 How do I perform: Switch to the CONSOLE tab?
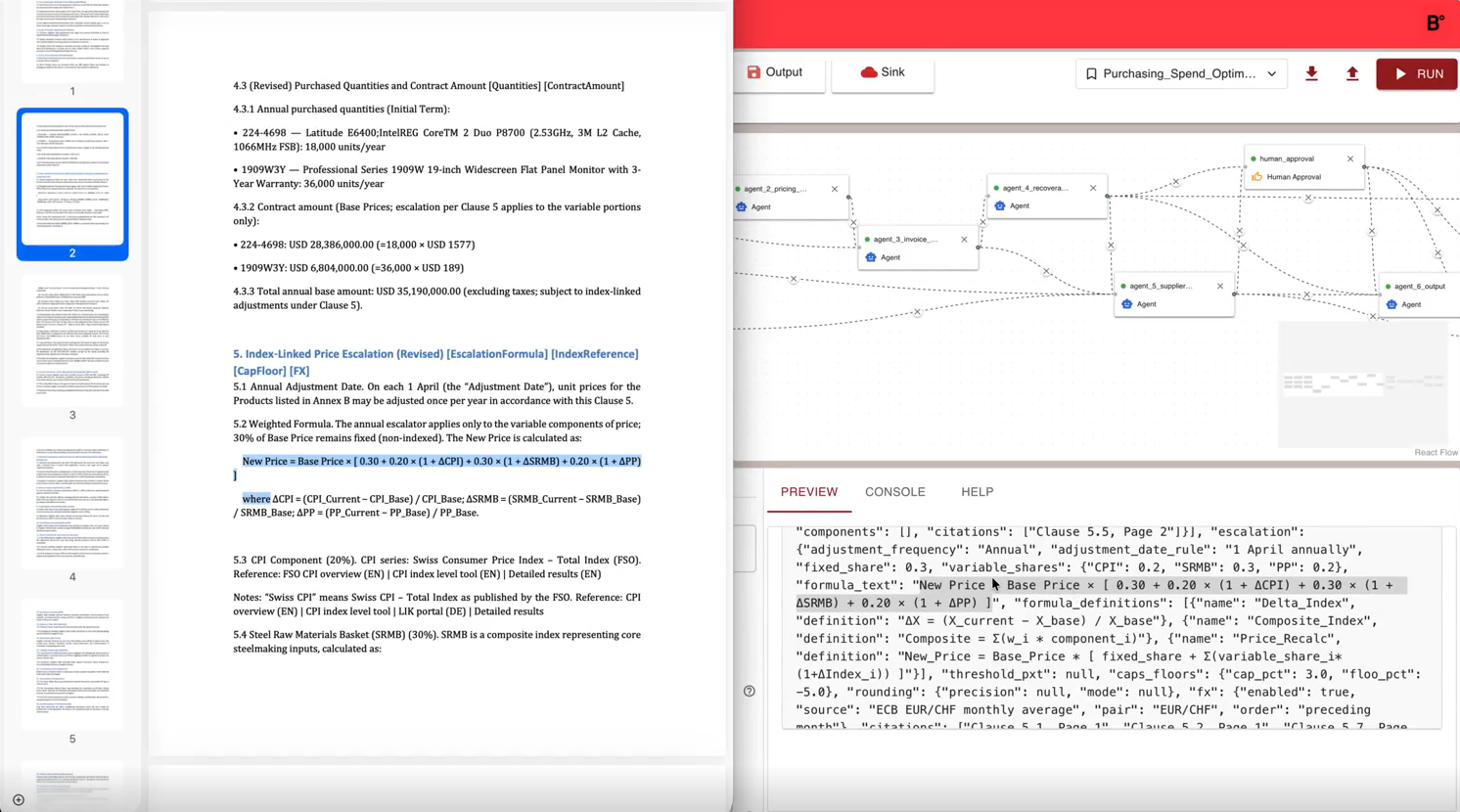894,492
